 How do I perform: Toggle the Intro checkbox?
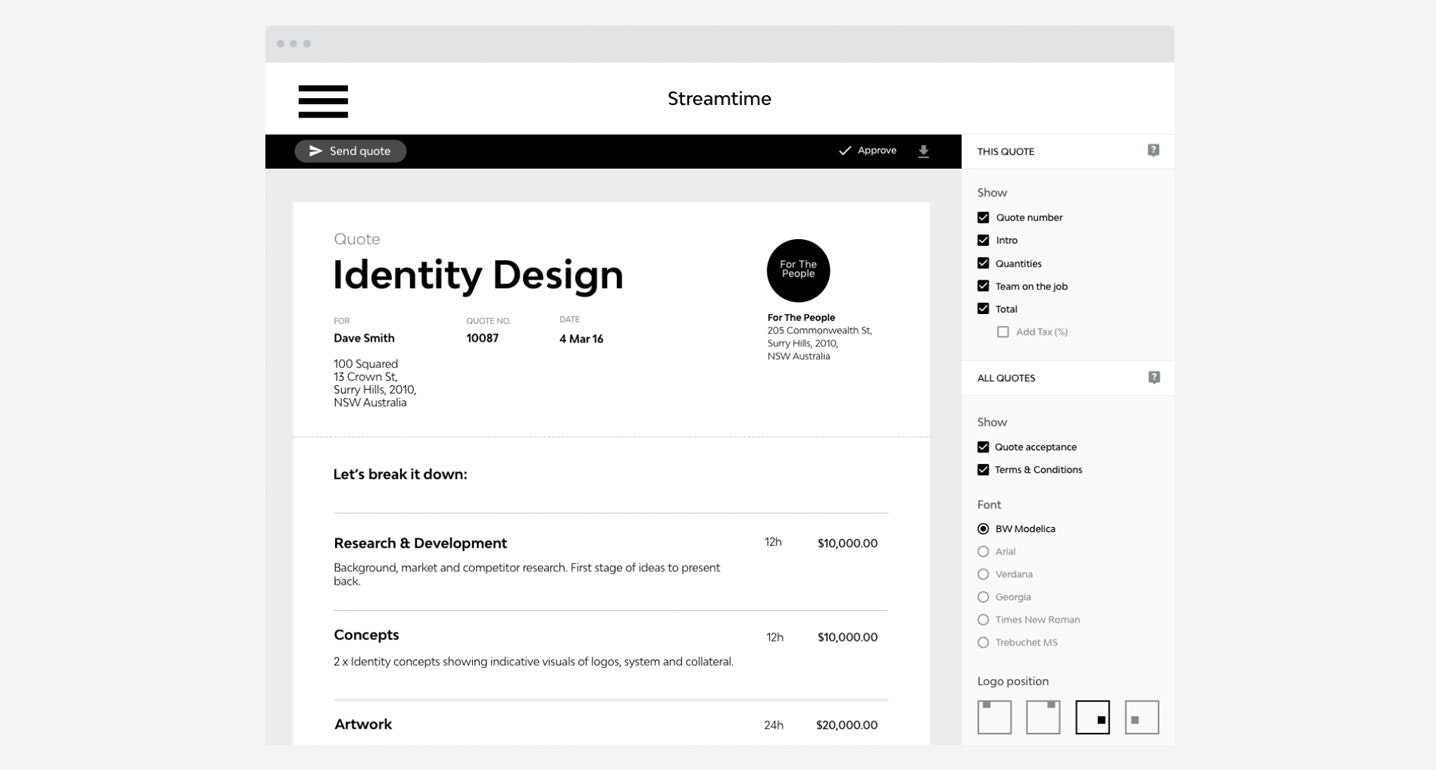[983, 241]
